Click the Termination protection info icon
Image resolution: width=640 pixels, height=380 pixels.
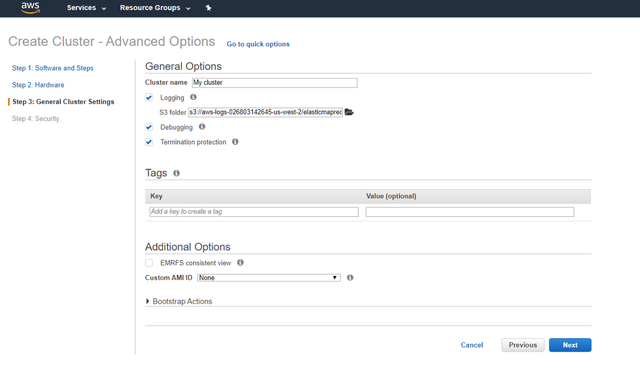click(x=235, y=142)
